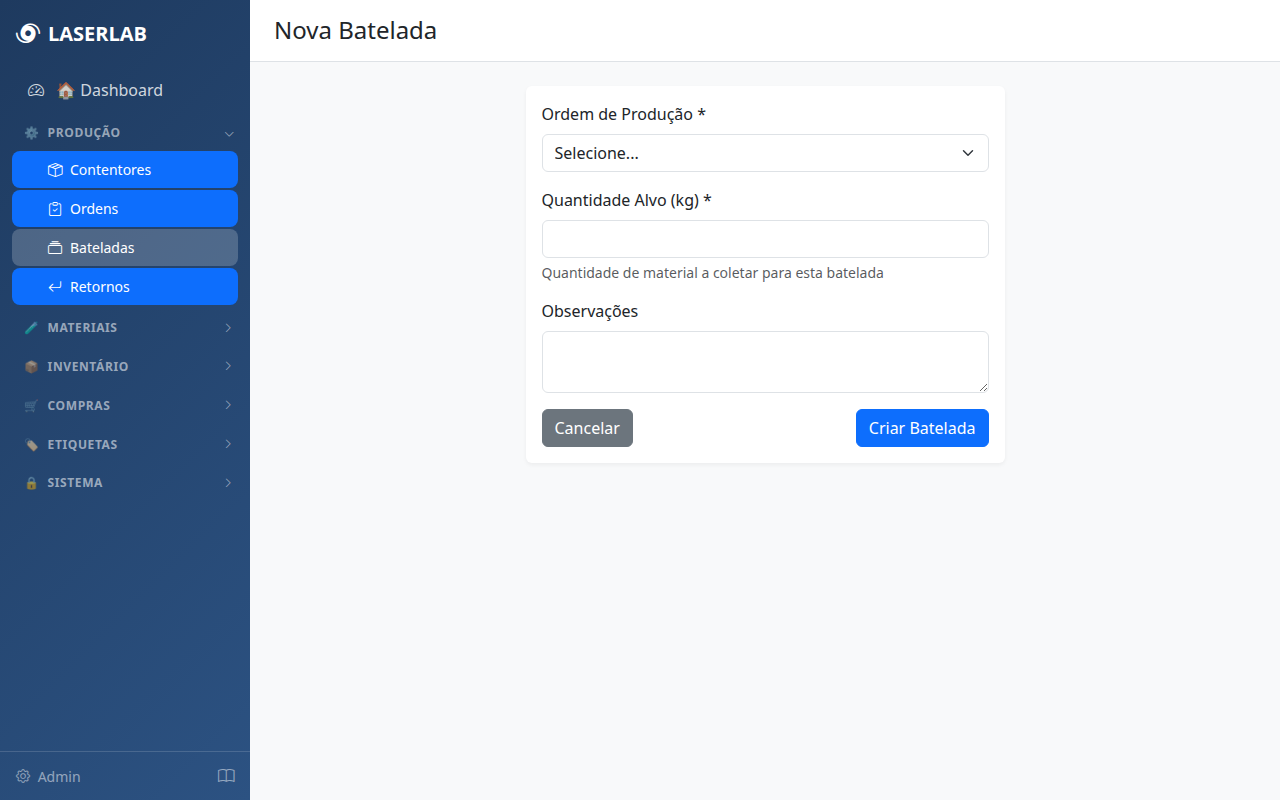Click the Retornos return-arrow icon
Image resolution: width=1280 pixels, height=800 pixels.
click(55, 287)
